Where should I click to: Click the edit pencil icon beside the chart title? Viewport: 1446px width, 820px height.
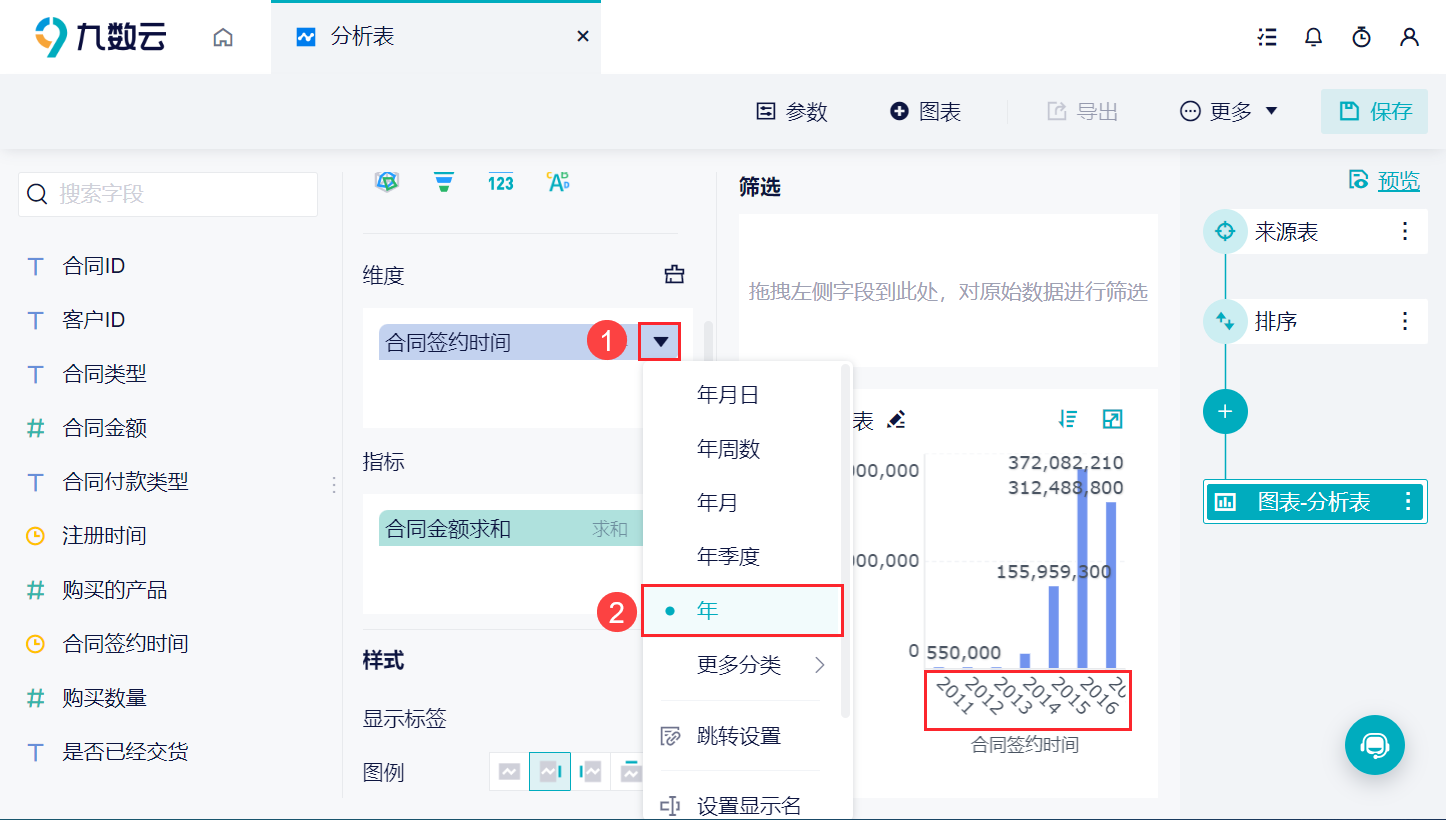point(896,420)
